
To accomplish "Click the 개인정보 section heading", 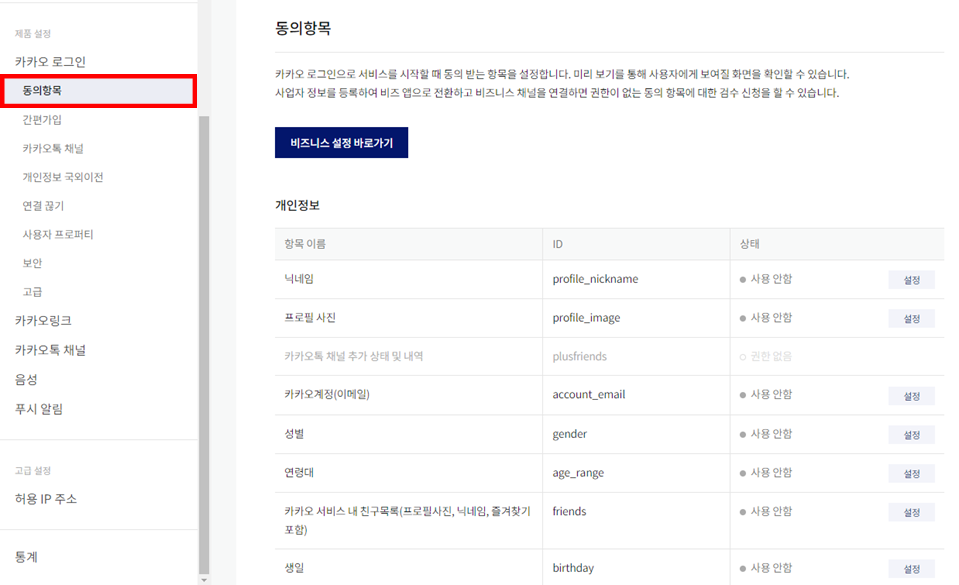I will (297, 206).
